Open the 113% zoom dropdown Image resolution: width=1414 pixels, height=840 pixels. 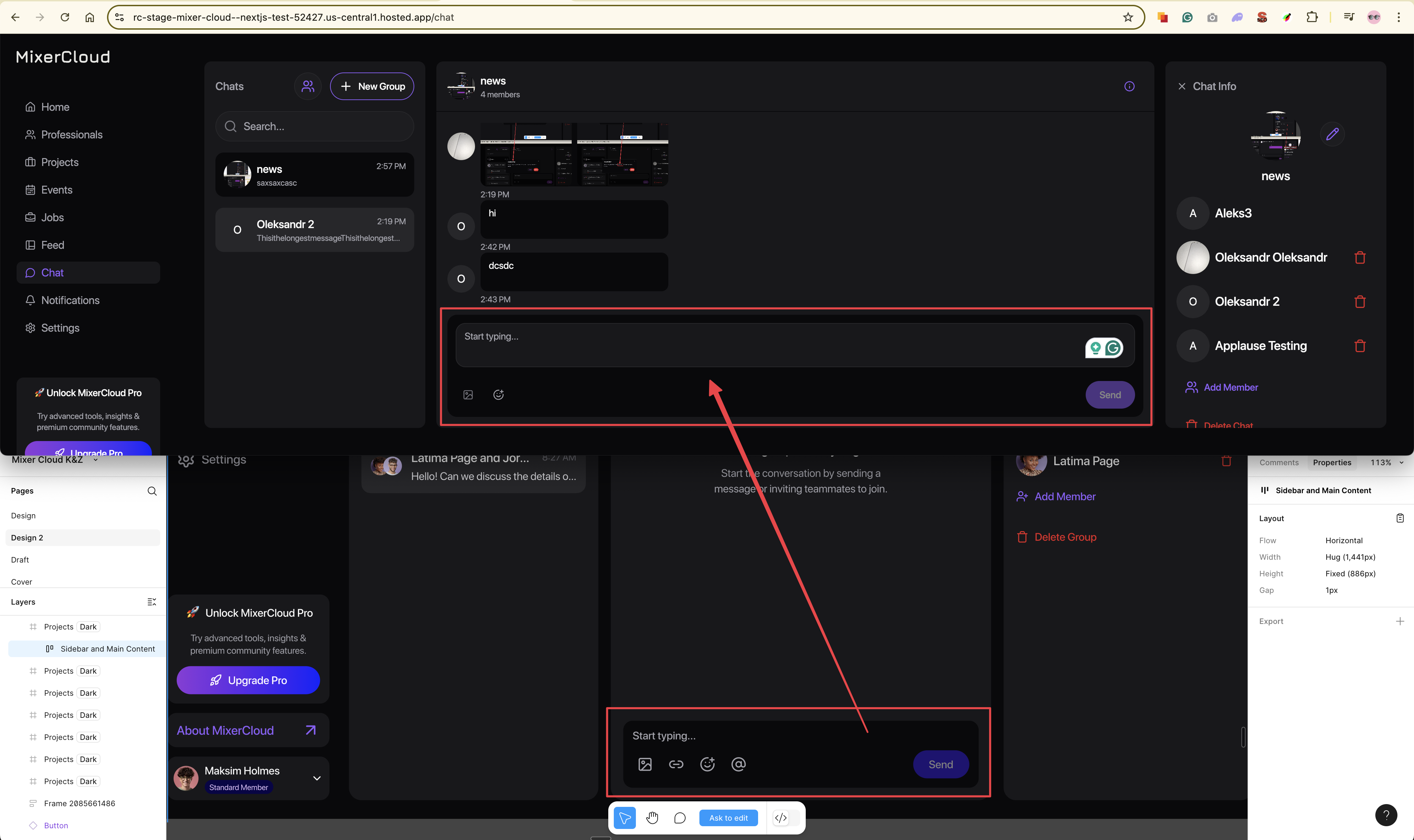pos(1386,462)
